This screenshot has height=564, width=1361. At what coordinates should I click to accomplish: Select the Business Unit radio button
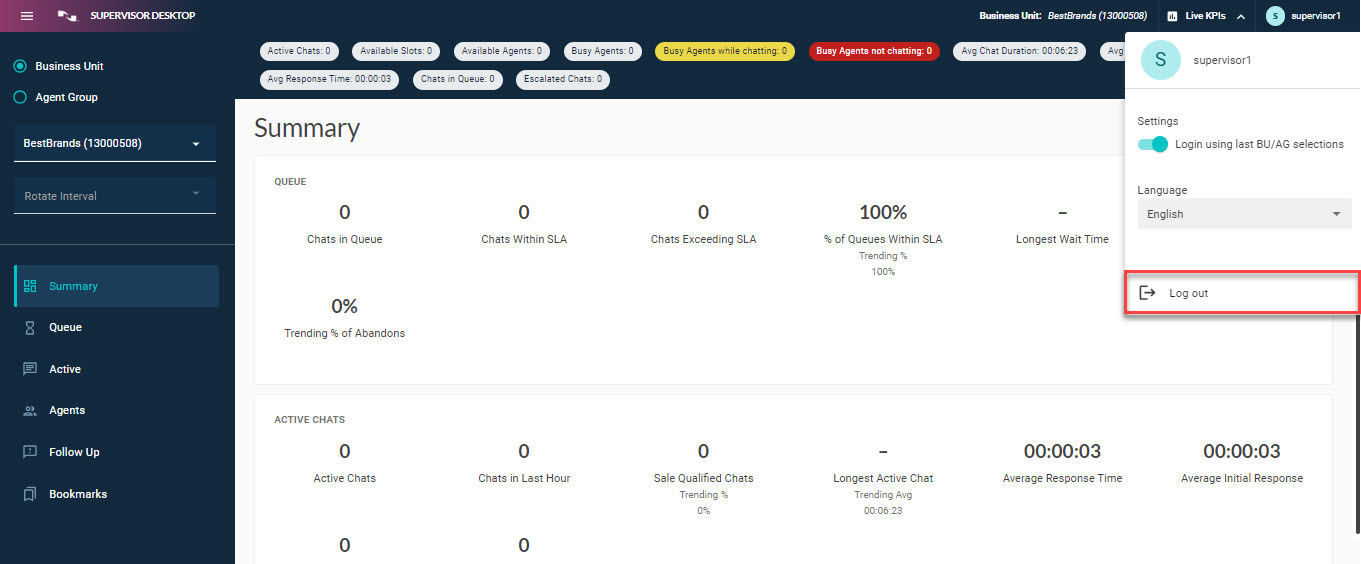coord(19,66)
